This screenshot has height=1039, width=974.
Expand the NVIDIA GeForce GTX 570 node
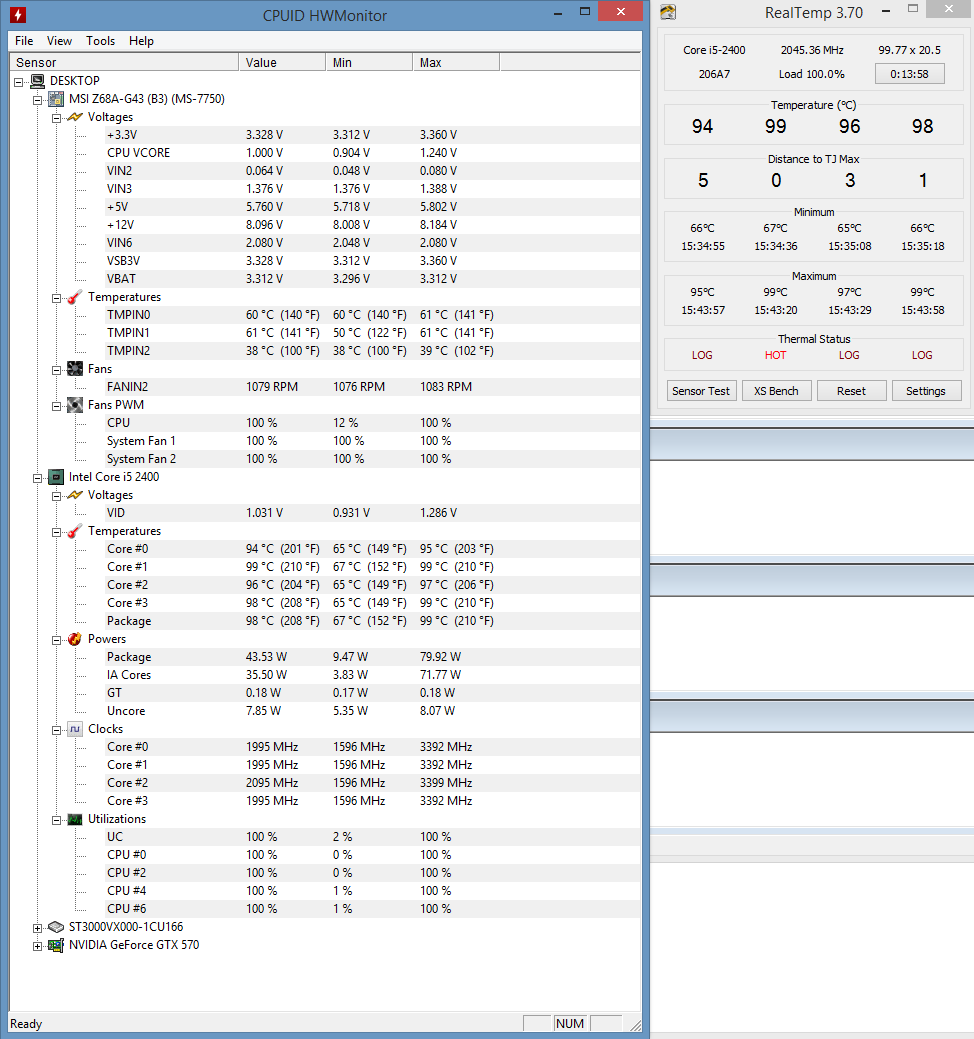[x=38, y=946]
